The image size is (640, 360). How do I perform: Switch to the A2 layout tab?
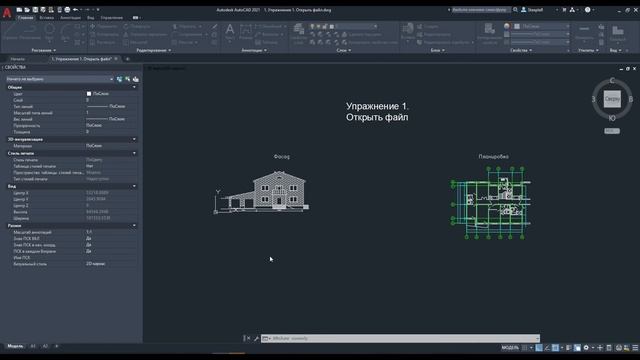pyautogui.click(x=45, y=346)
